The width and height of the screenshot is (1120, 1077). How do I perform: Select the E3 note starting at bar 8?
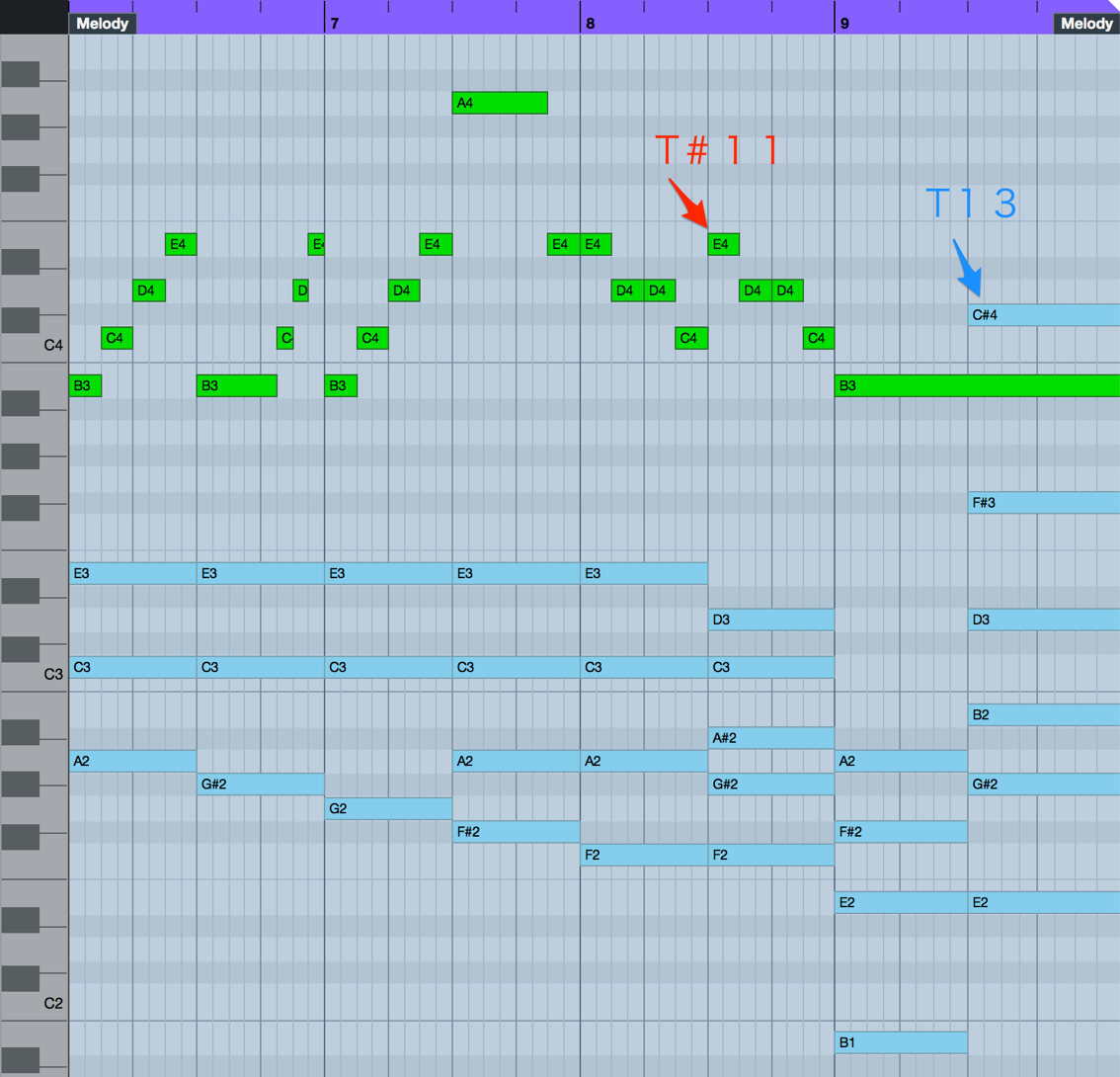point(644,573)
